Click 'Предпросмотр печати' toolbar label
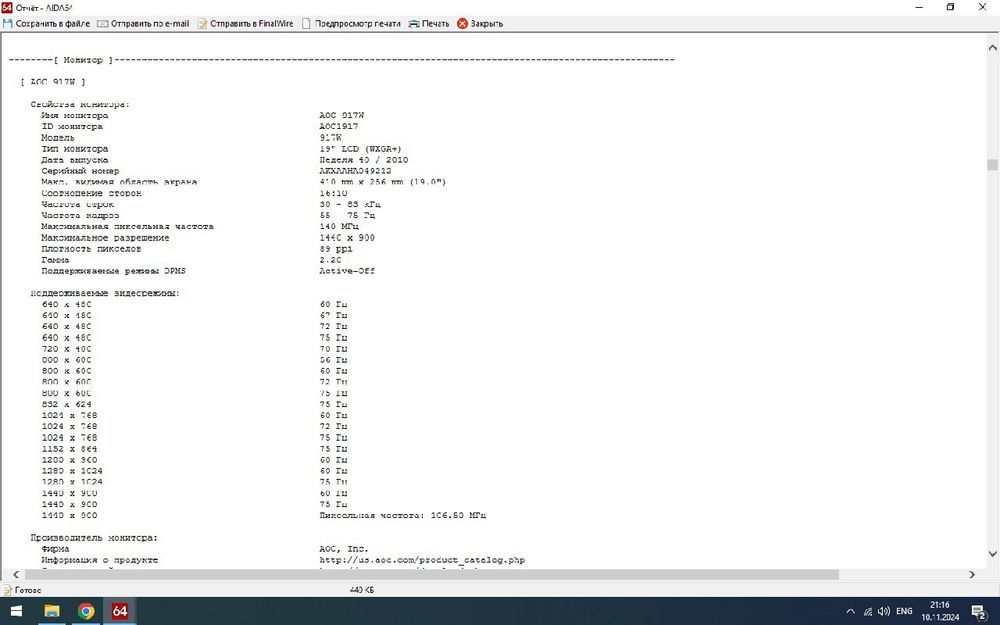This screenshot has width=1000, height=625. (358, 24)
